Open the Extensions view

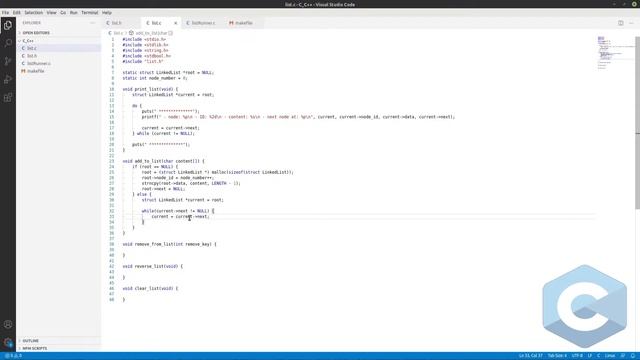[x=8, y=97]
